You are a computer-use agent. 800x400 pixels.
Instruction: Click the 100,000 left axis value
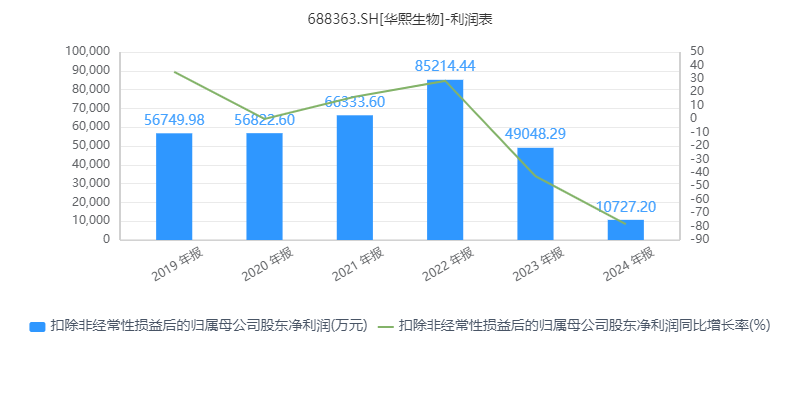coord(88,51)
